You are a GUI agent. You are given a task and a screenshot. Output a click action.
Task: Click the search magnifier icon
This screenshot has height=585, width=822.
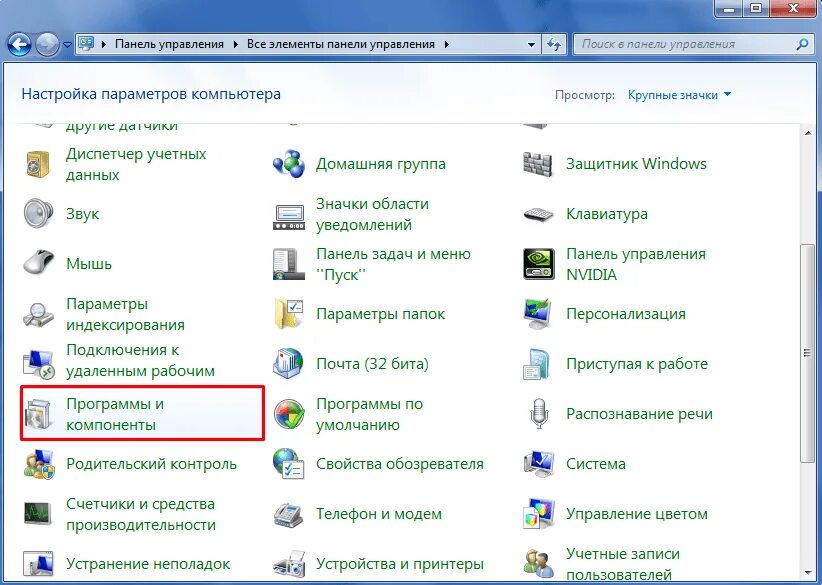click(802, 45)
